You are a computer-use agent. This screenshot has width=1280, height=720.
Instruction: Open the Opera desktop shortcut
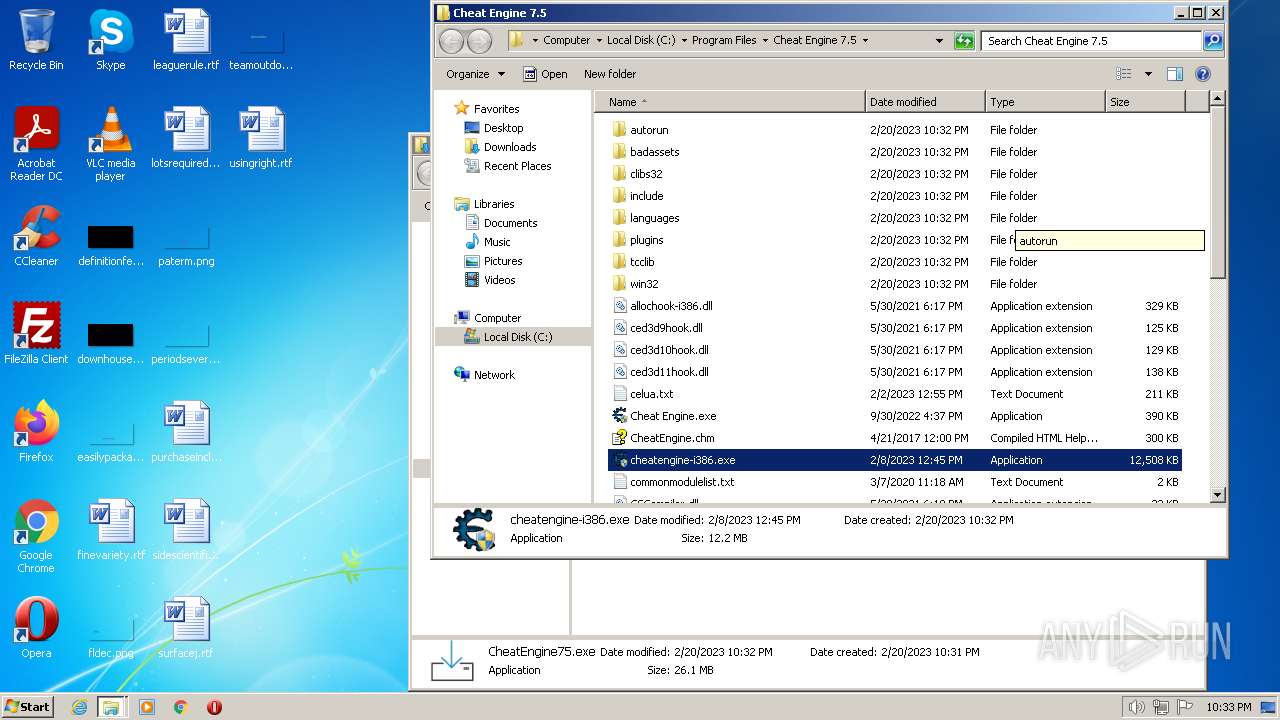point(36,628)
